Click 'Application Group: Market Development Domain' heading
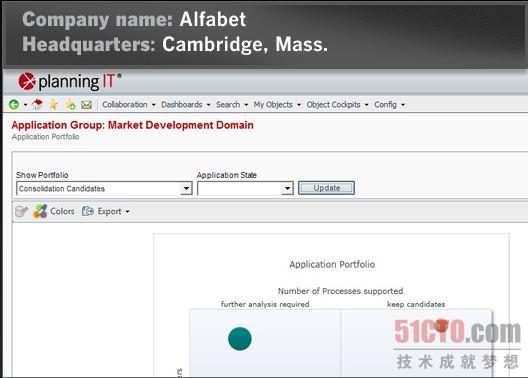Viewport: 528px width, 378px height. [x=132, y=125]
